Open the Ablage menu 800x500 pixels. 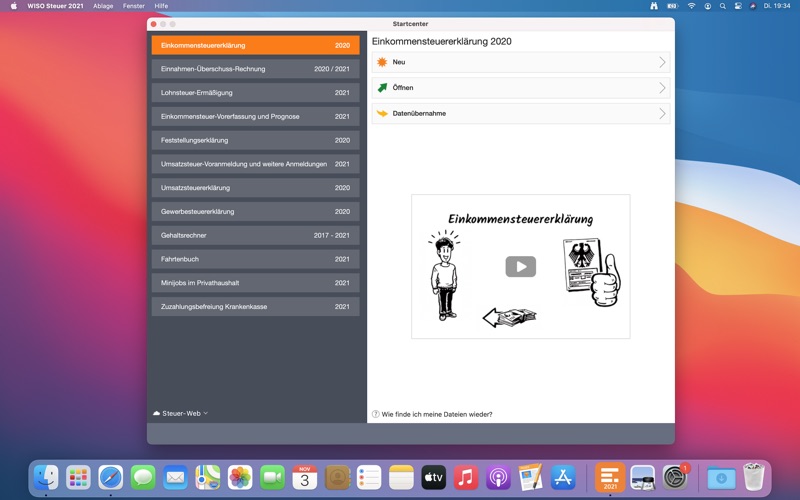[103, 6]
